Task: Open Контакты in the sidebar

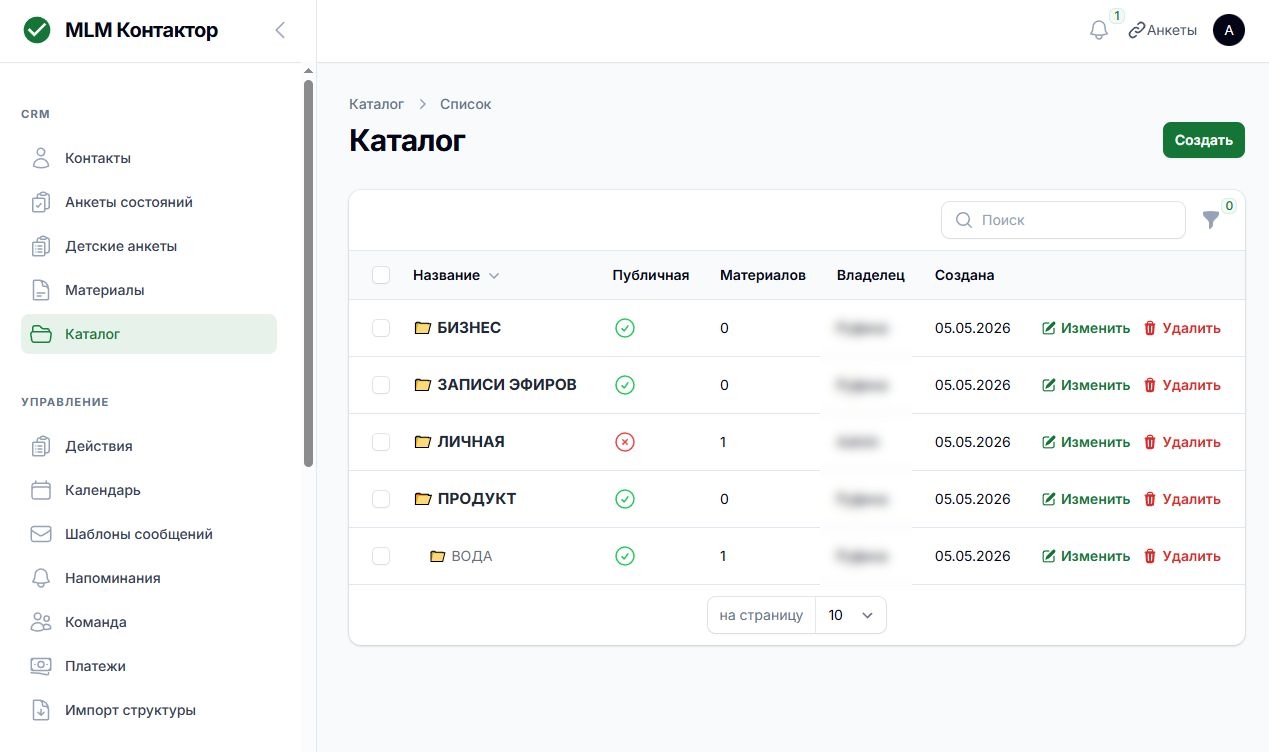Action: pos(149,158)
